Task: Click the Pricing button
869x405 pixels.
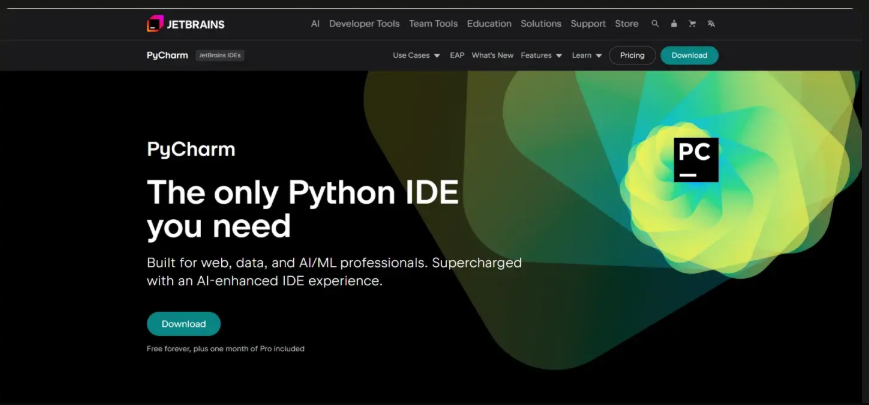Action: (632, 56)
